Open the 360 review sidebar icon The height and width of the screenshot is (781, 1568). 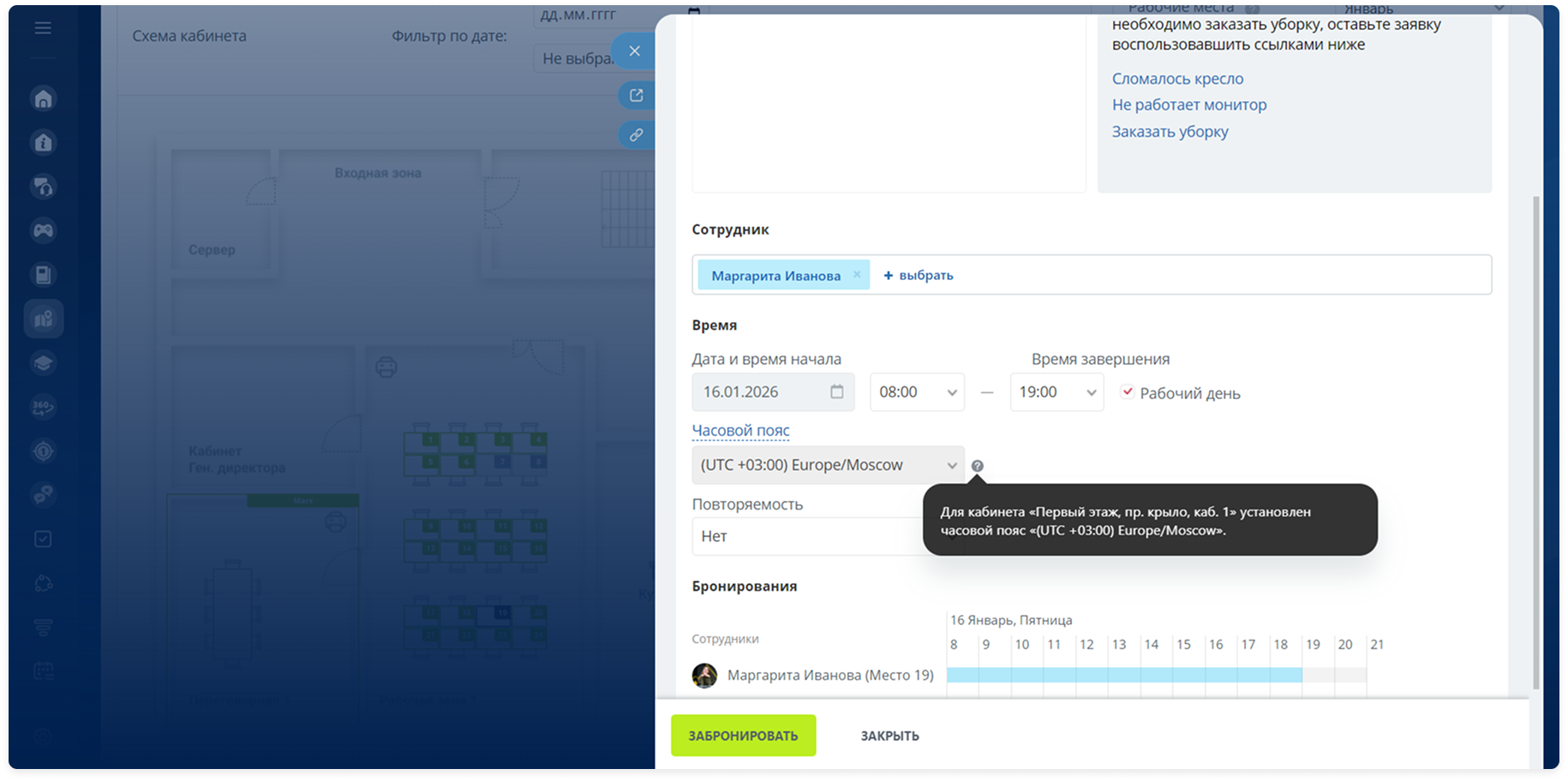(43, 407)
